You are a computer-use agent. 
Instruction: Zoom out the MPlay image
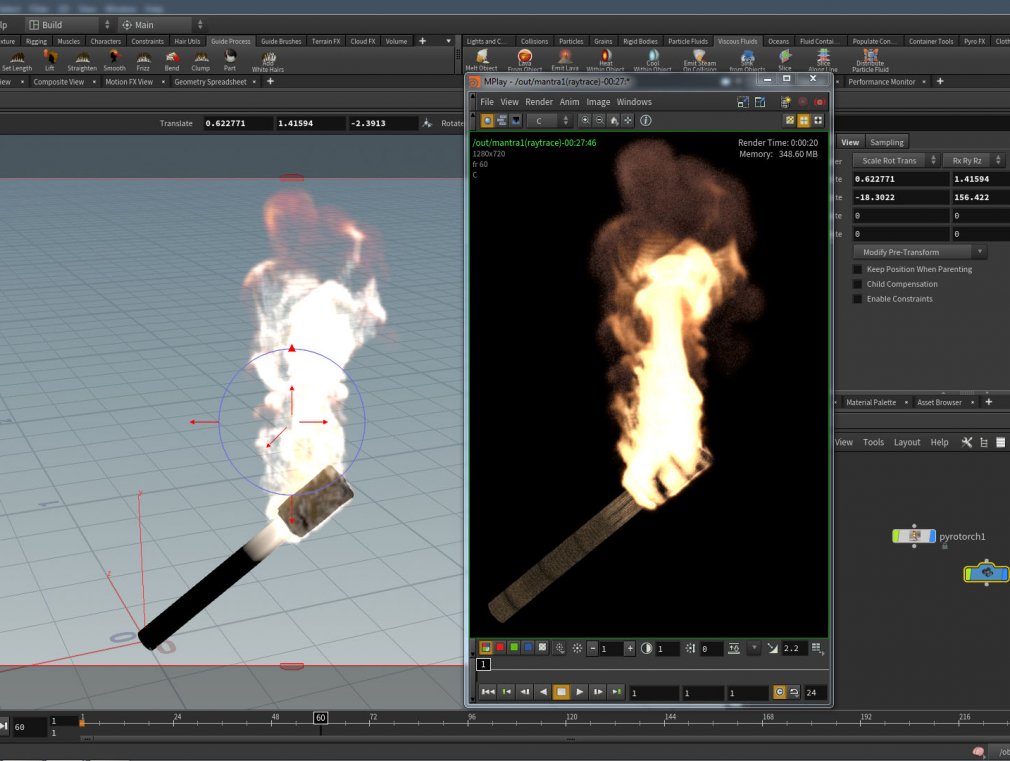click(x=599, y=120)
